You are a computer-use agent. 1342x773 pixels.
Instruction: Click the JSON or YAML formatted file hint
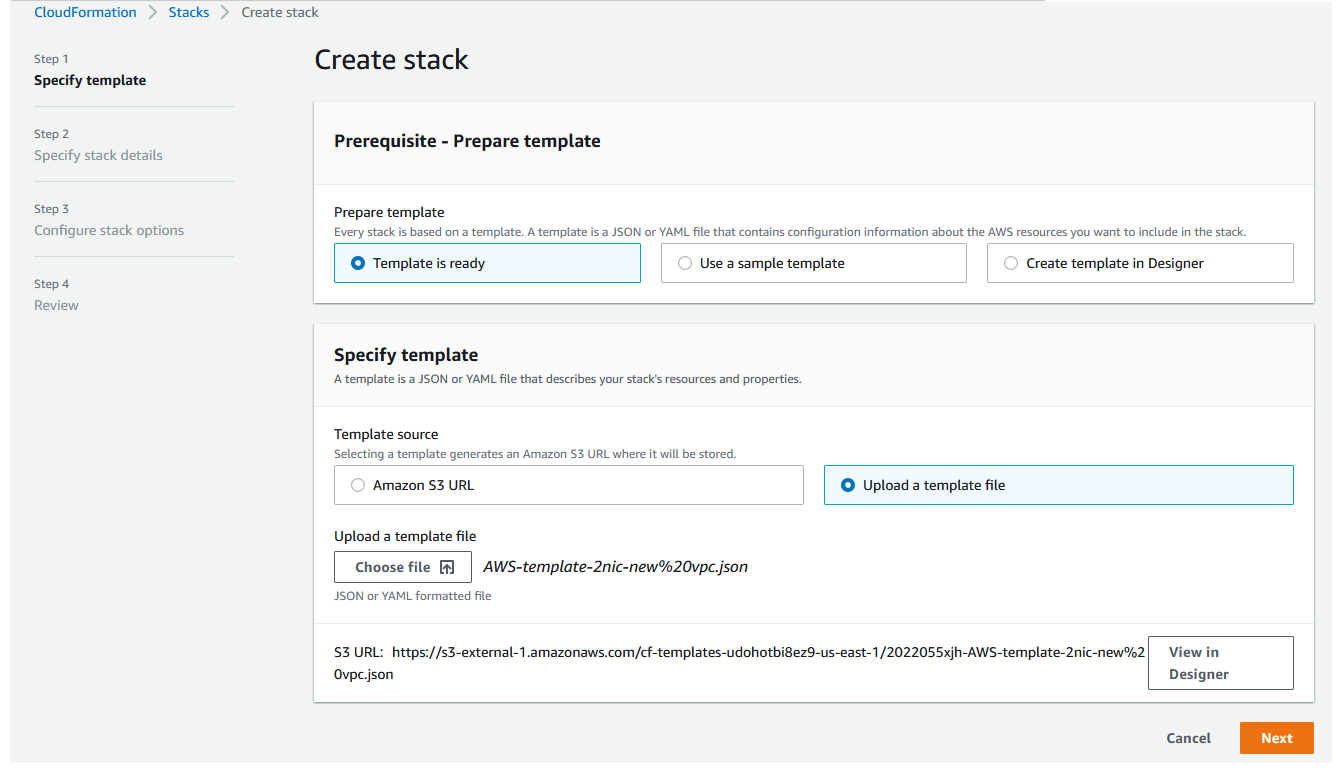[x=413, y=596]
